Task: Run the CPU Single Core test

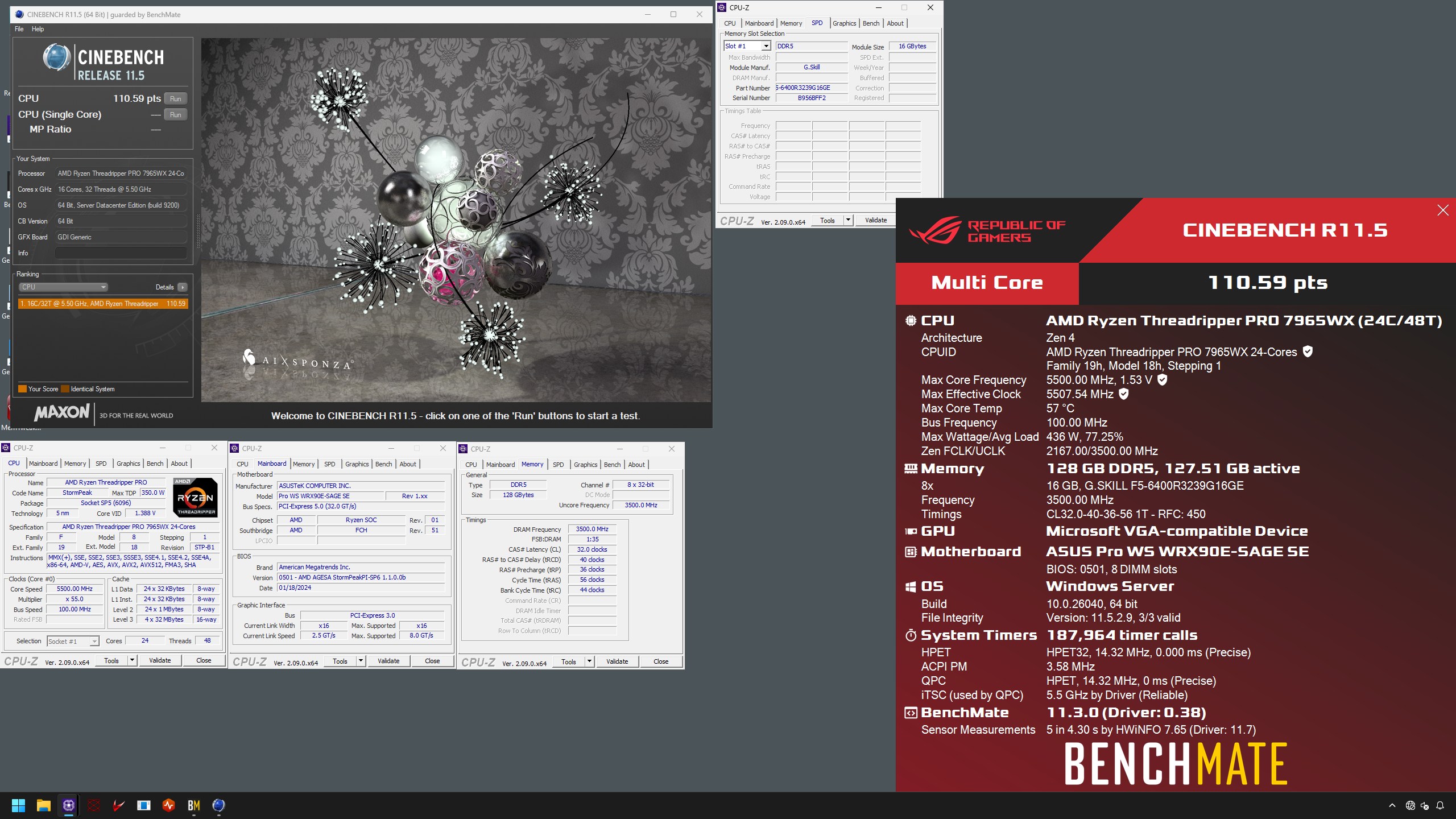Action: (175, 115)
